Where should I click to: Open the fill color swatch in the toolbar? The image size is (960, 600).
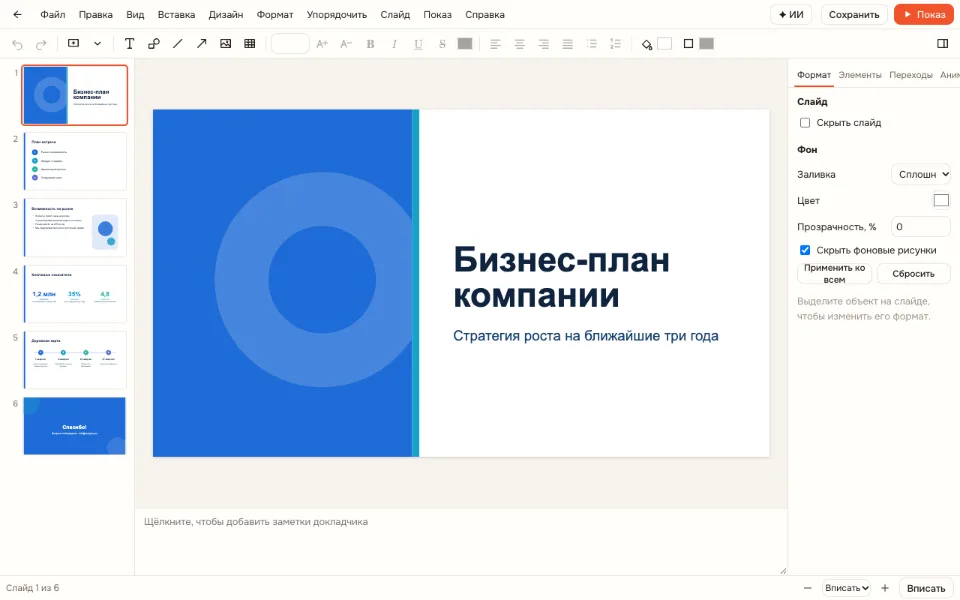(x=664, y=43)
